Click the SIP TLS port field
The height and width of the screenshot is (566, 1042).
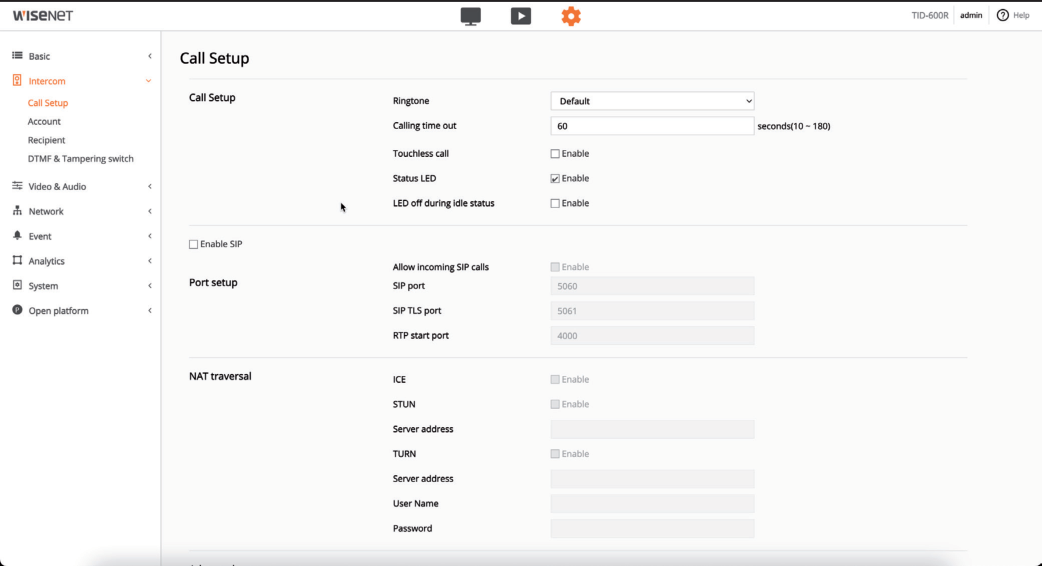tap(652, 311)
